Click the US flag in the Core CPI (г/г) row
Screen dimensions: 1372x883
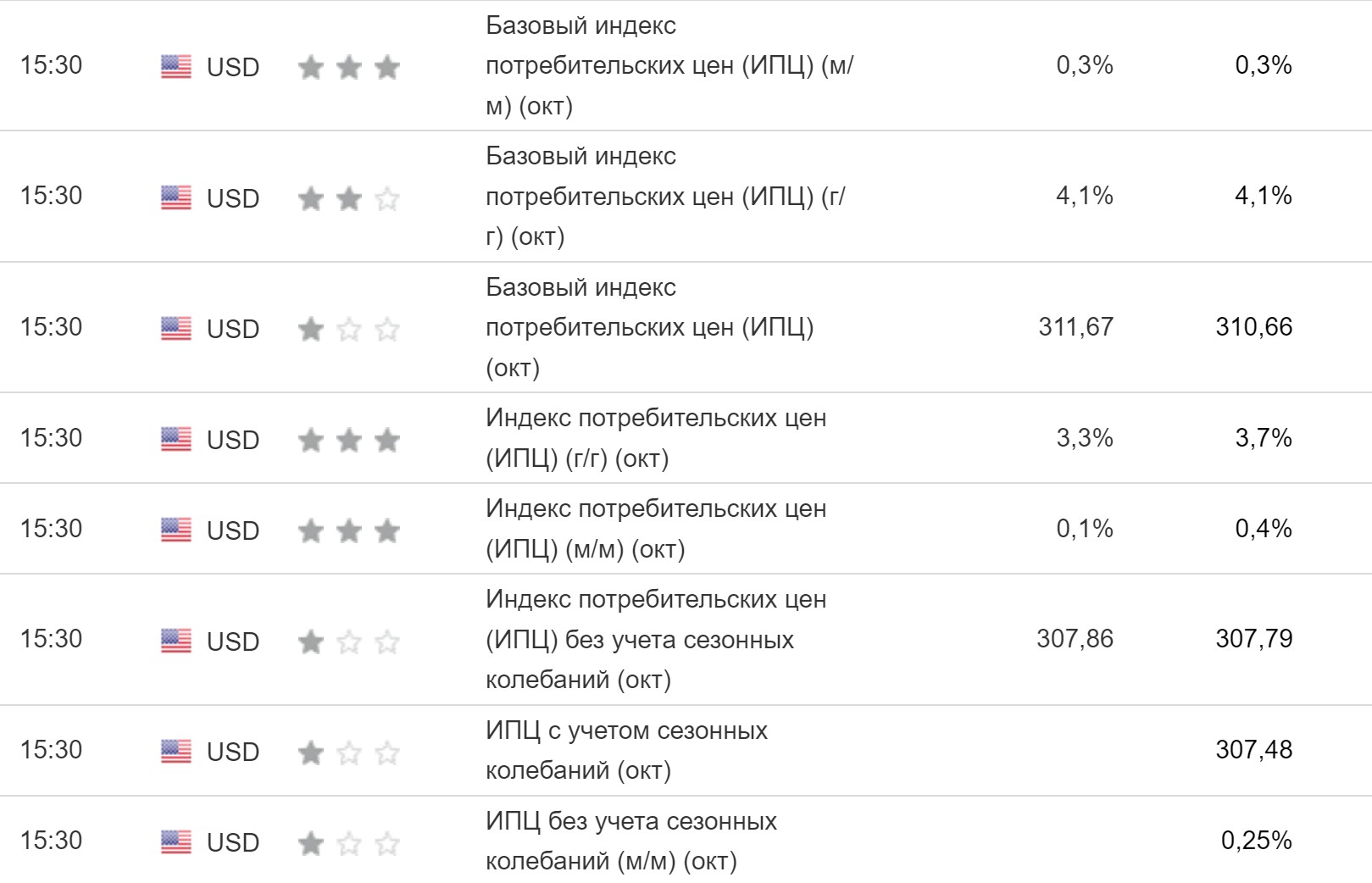175,197
